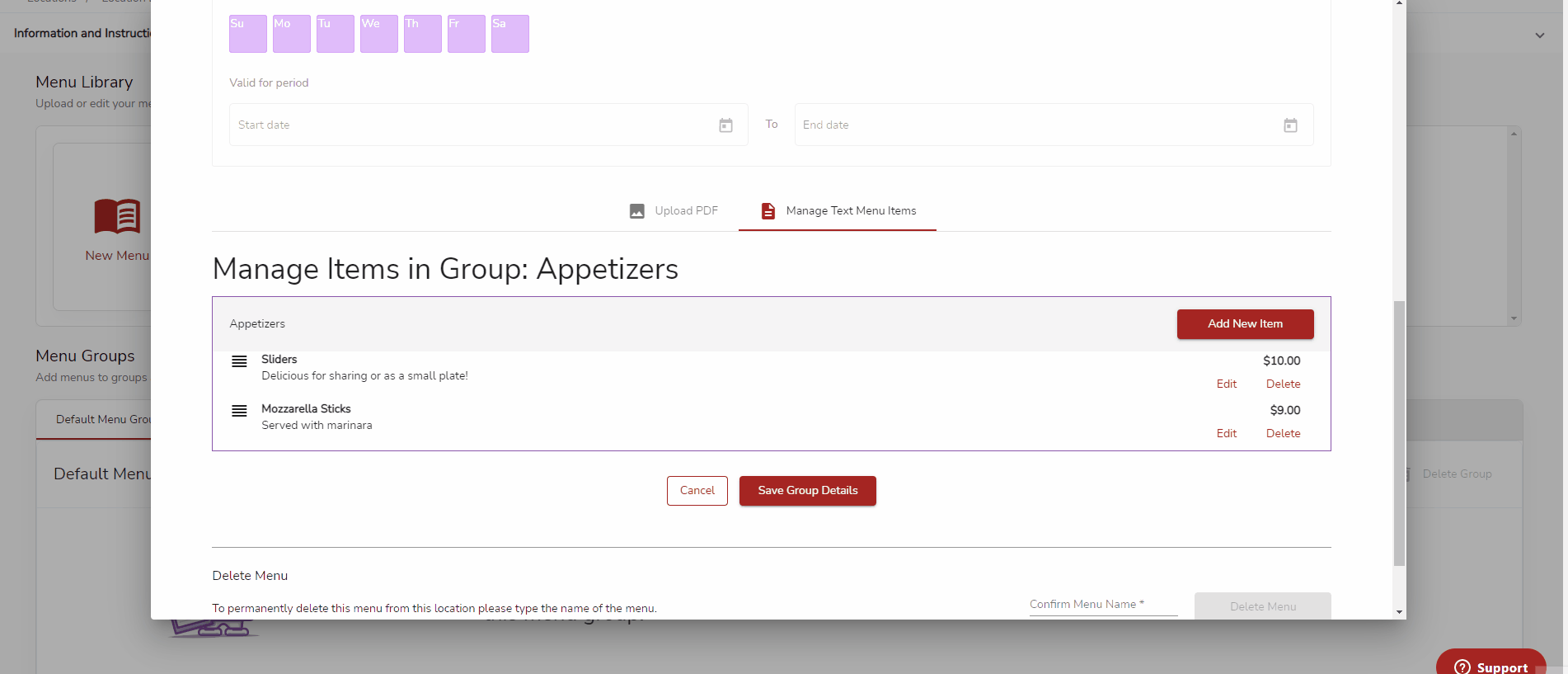Switch to the Upload PDF tab
Viewport: 1568px width, 674px height.
click(674, 211)
